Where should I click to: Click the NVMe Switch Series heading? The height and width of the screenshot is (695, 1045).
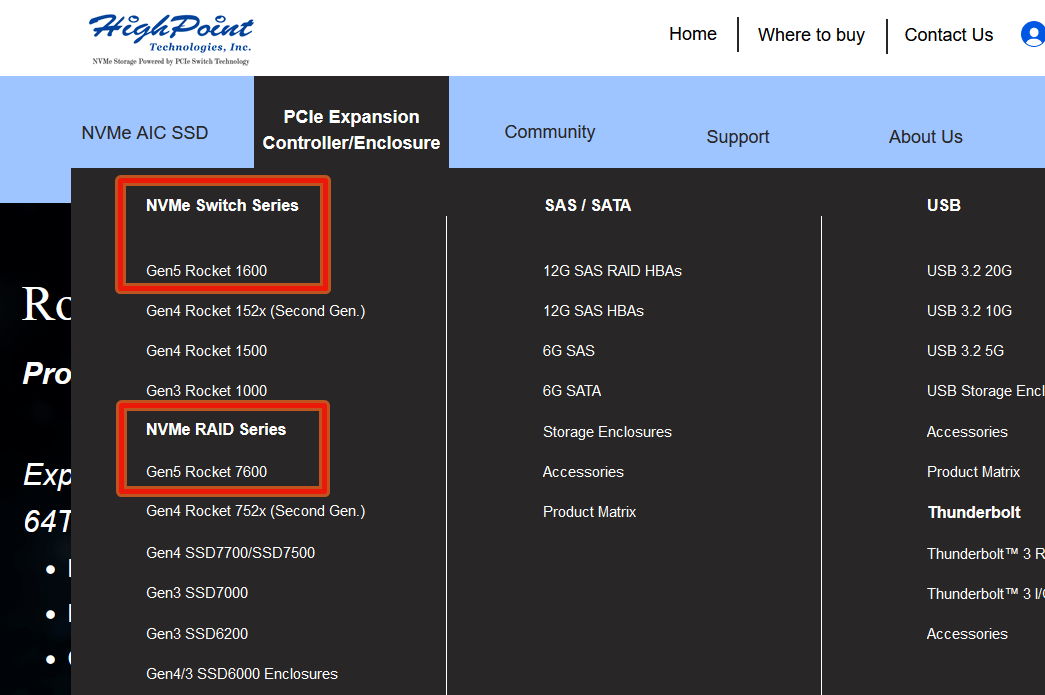222,205
